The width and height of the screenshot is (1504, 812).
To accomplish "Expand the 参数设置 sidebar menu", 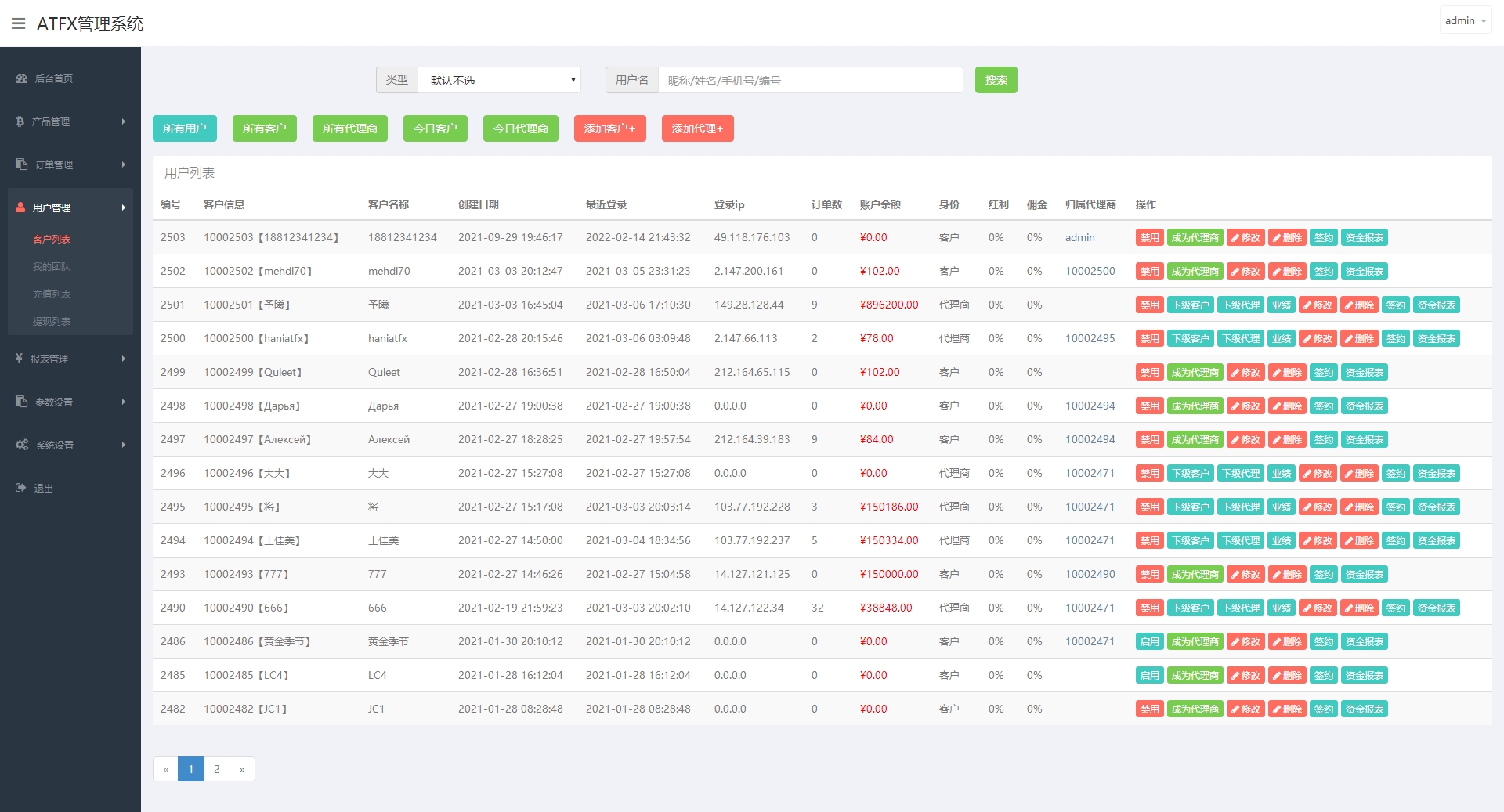I will [70, 402].
